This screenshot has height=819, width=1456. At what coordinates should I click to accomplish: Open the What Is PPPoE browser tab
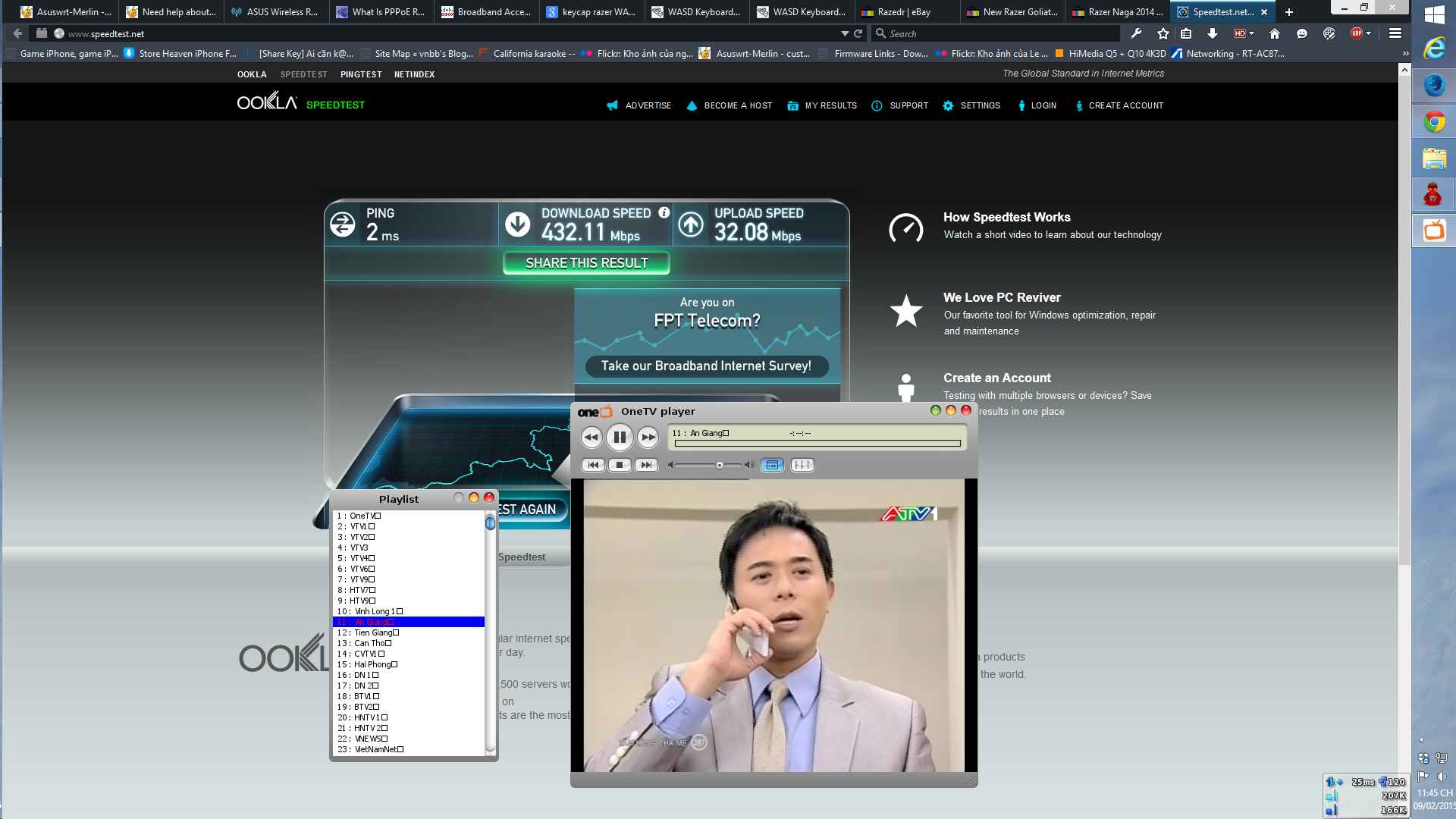coord(381,12)
